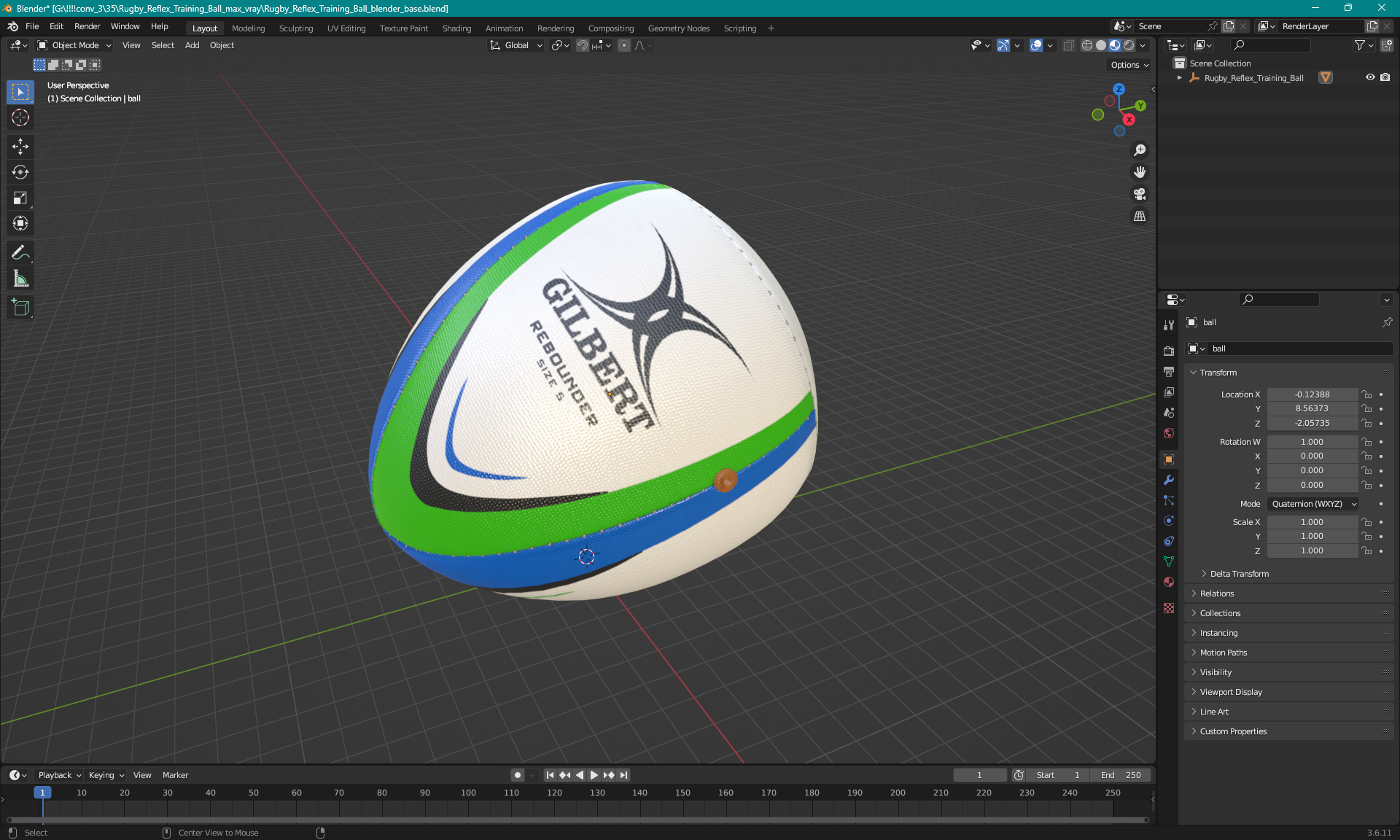
Task: Open the View Layer properties tab
Action: 1169,392
